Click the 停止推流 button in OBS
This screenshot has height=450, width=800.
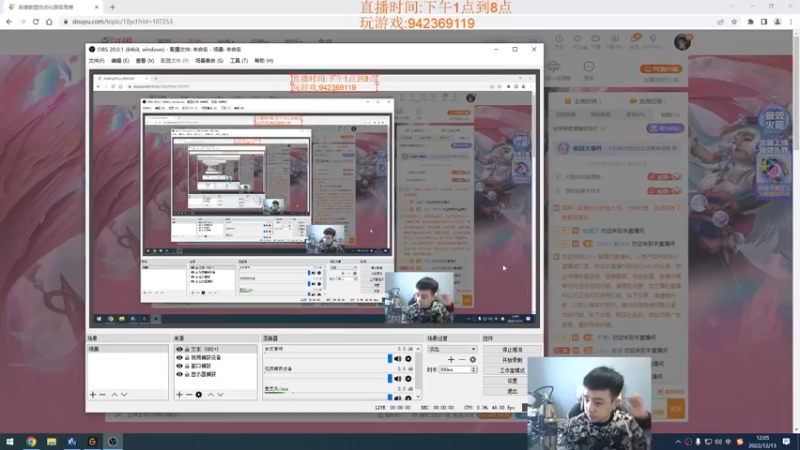[x=512, y=350]
